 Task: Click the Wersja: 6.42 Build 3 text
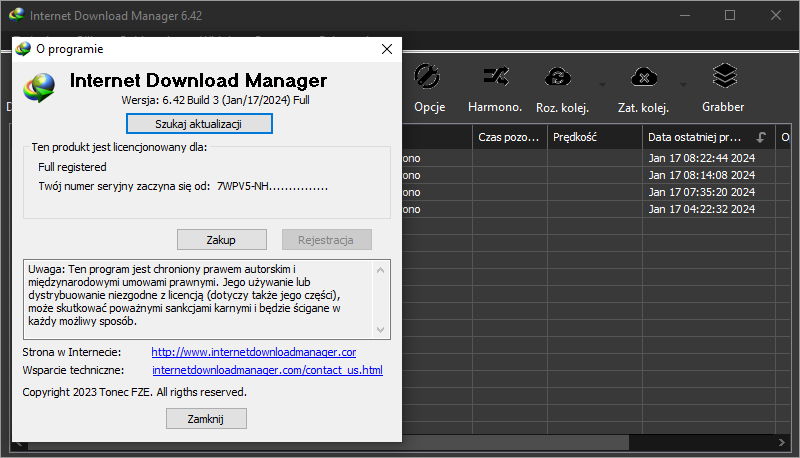click(215, 100)
